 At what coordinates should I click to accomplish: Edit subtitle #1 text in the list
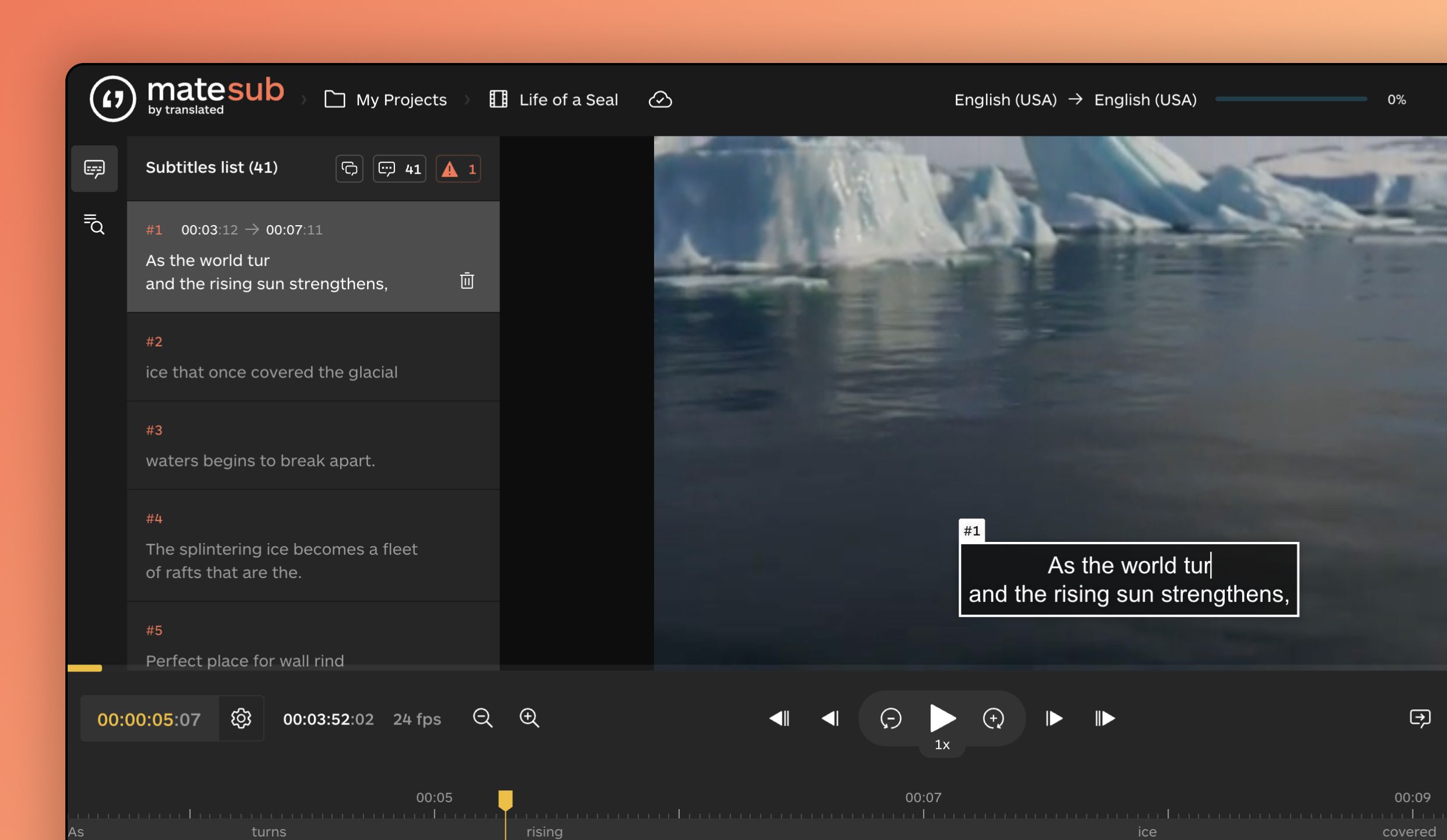click(x=267, y=272)
